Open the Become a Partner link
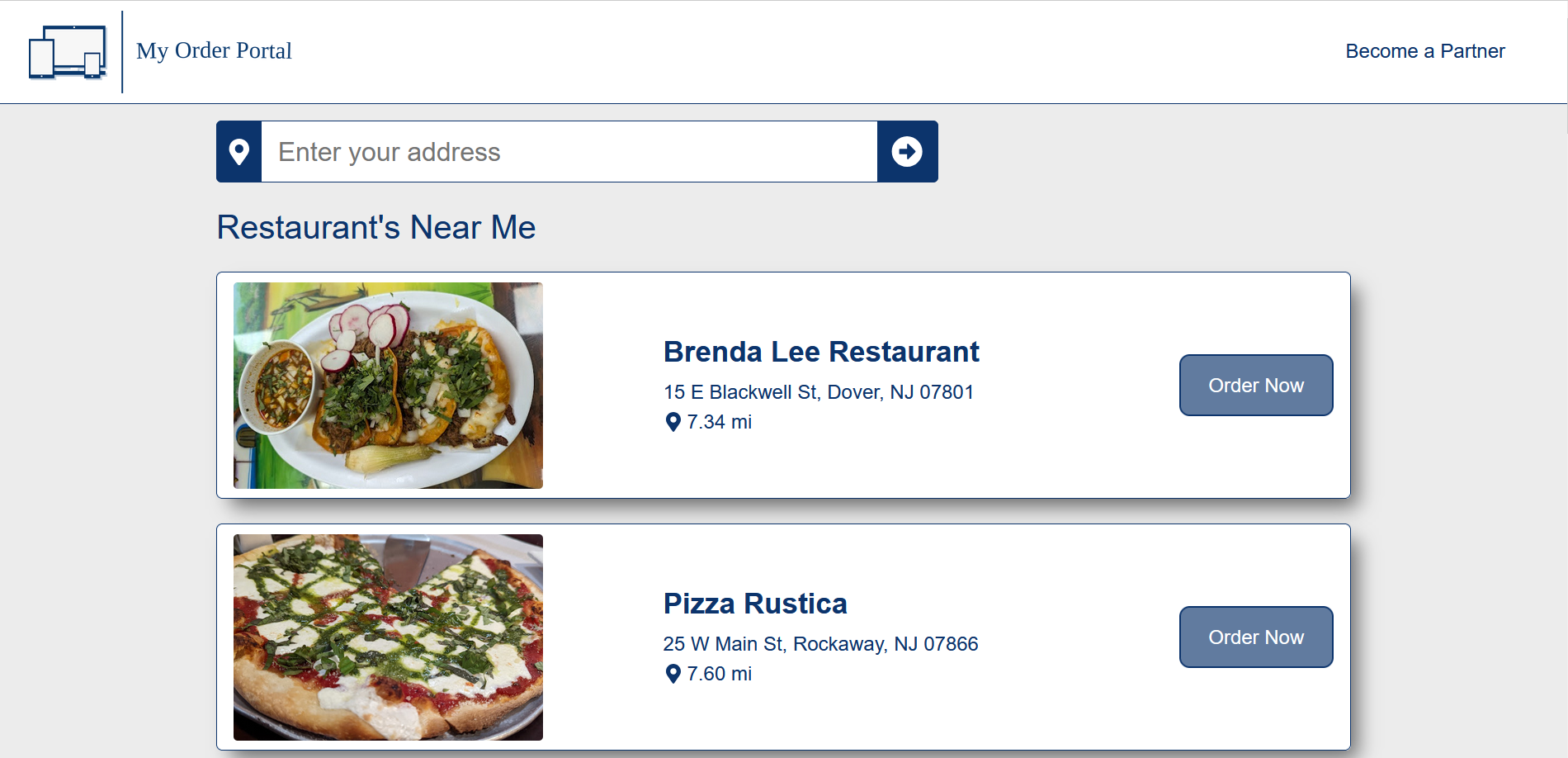1568x758 pixels. [x=1424, y=51]
